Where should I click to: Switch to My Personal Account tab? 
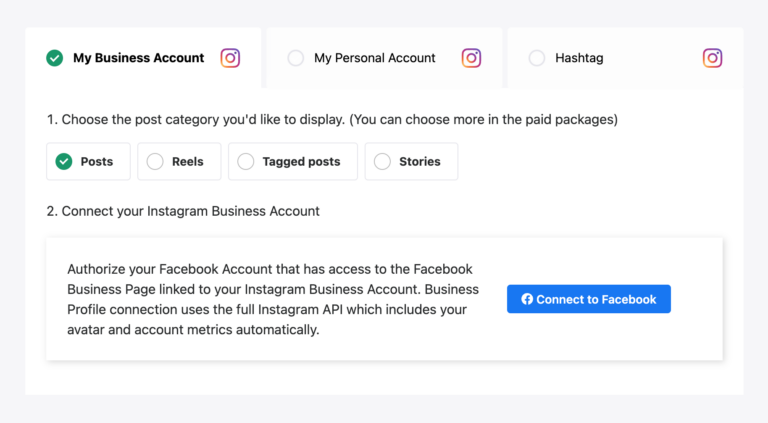375,58
